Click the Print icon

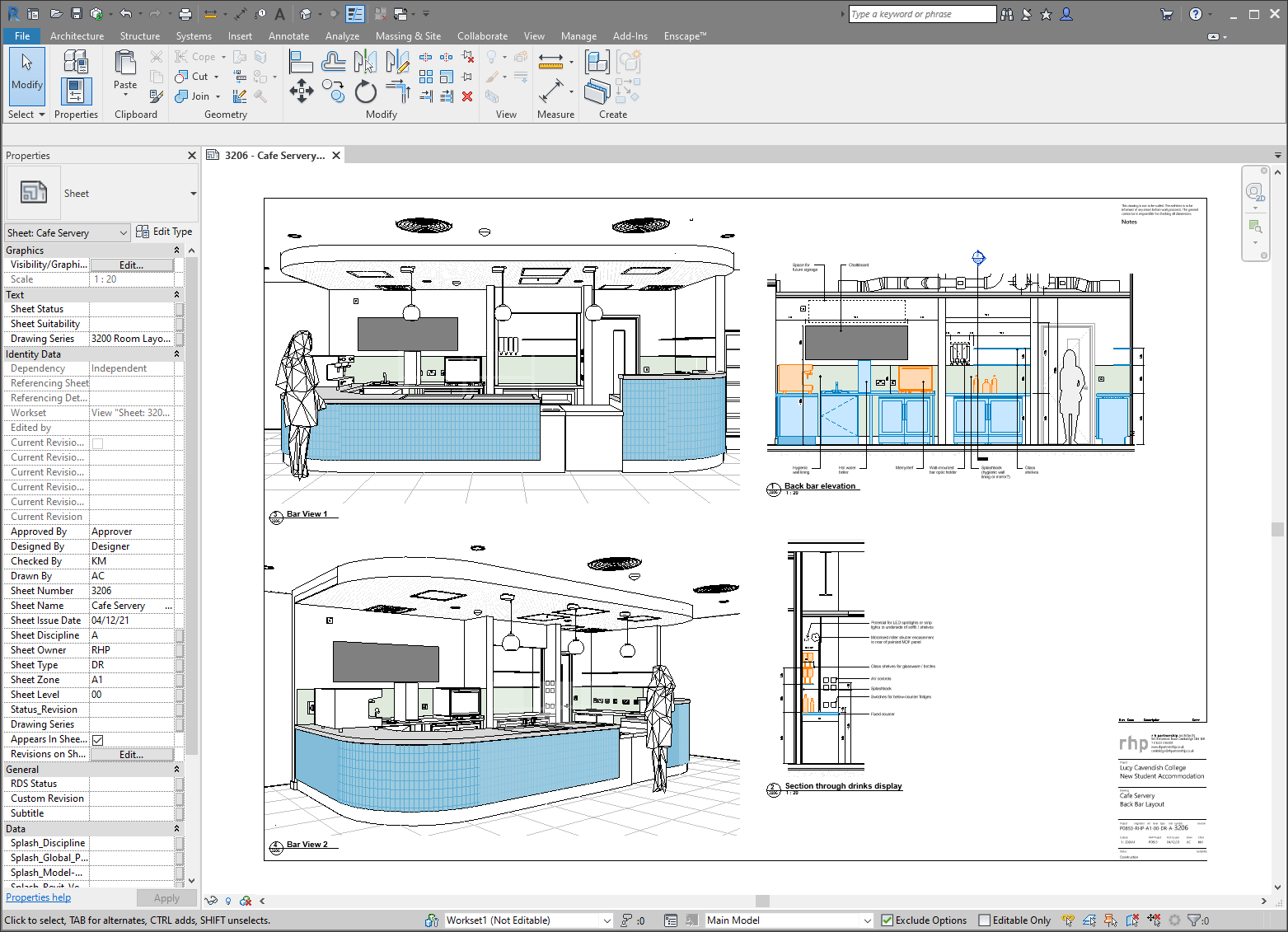[185, 14]
